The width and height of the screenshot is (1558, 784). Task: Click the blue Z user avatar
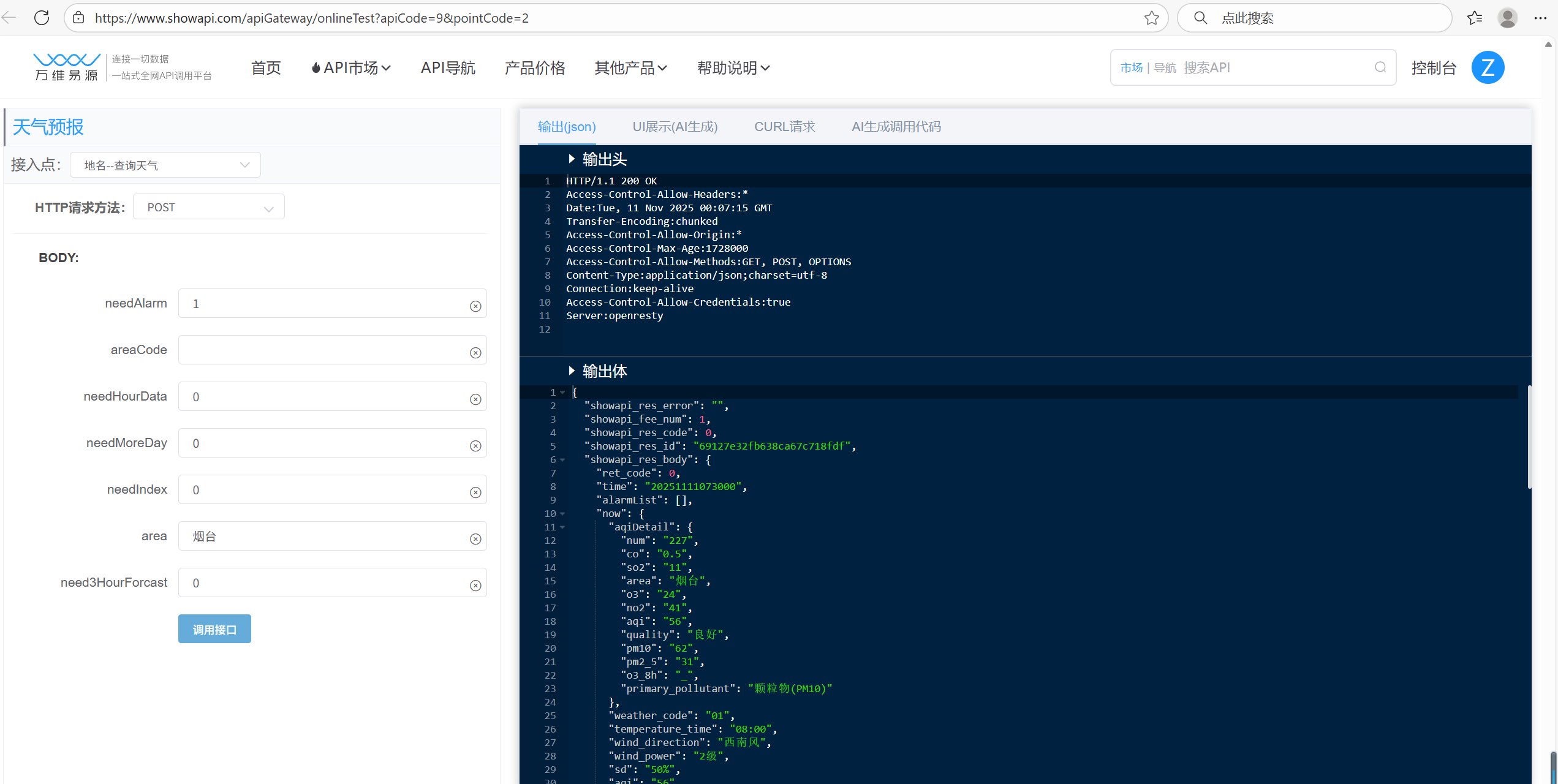tap(1488, 67)
